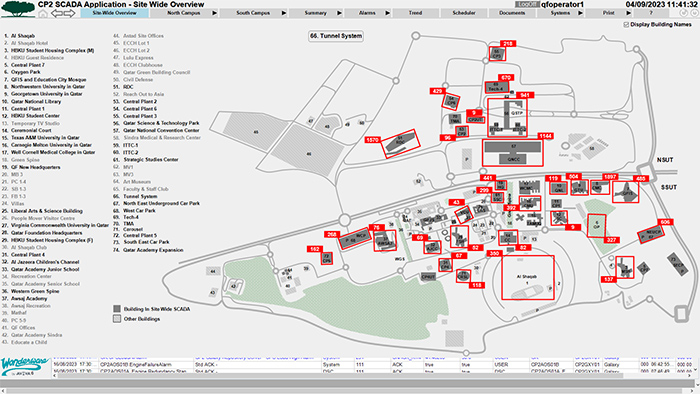
Task: Click the qfoperator1 username text
Action: [x=562, y=4]
